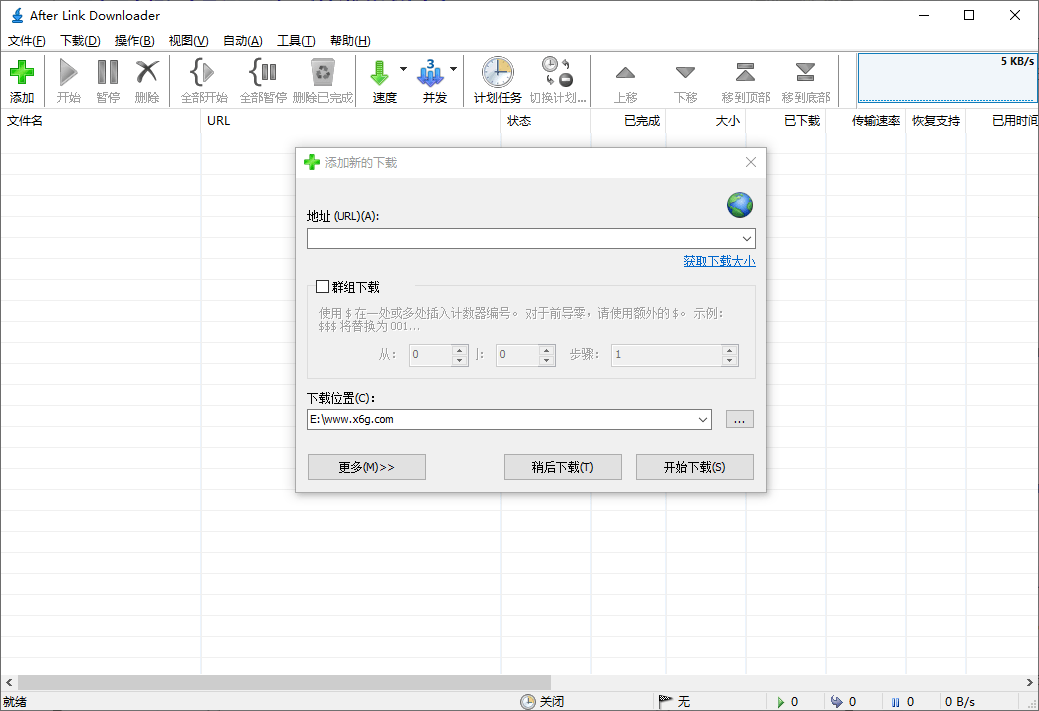1039x711 pixels.
Task: Open the URL address dropdown
Action: [747, 238]
